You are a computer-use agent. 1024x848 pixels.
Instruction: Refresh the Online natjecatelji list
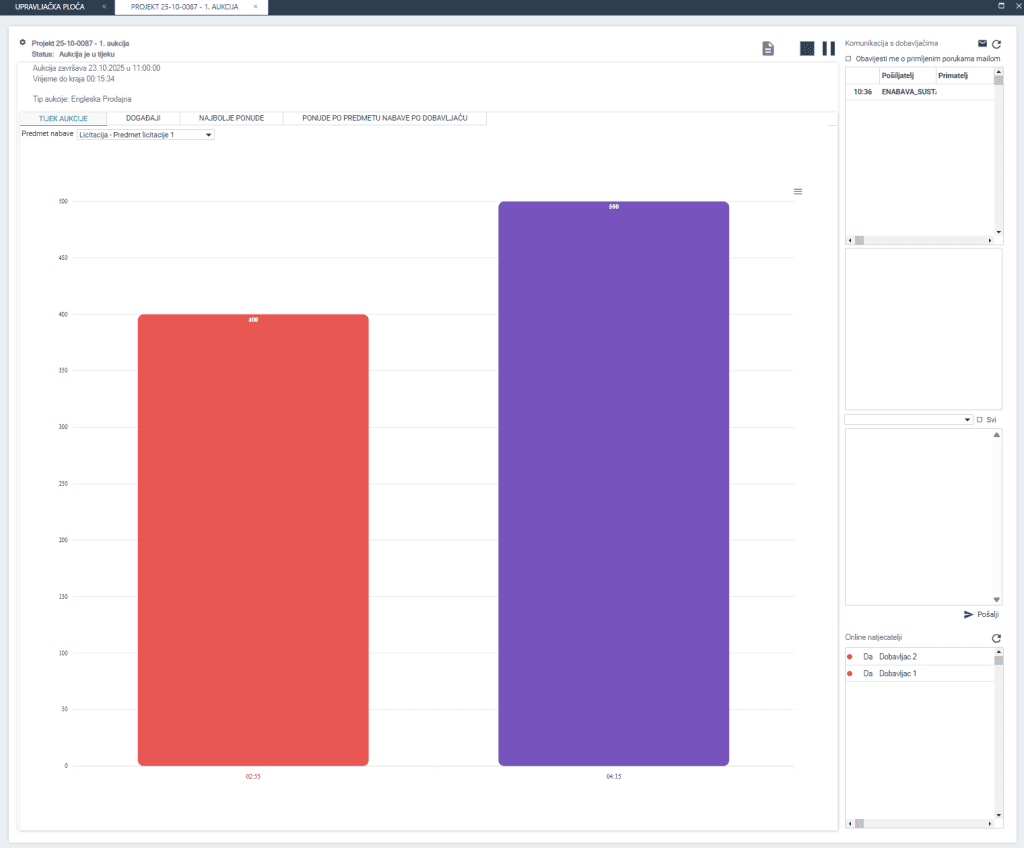pyautogui.click(x=996, y=638)
